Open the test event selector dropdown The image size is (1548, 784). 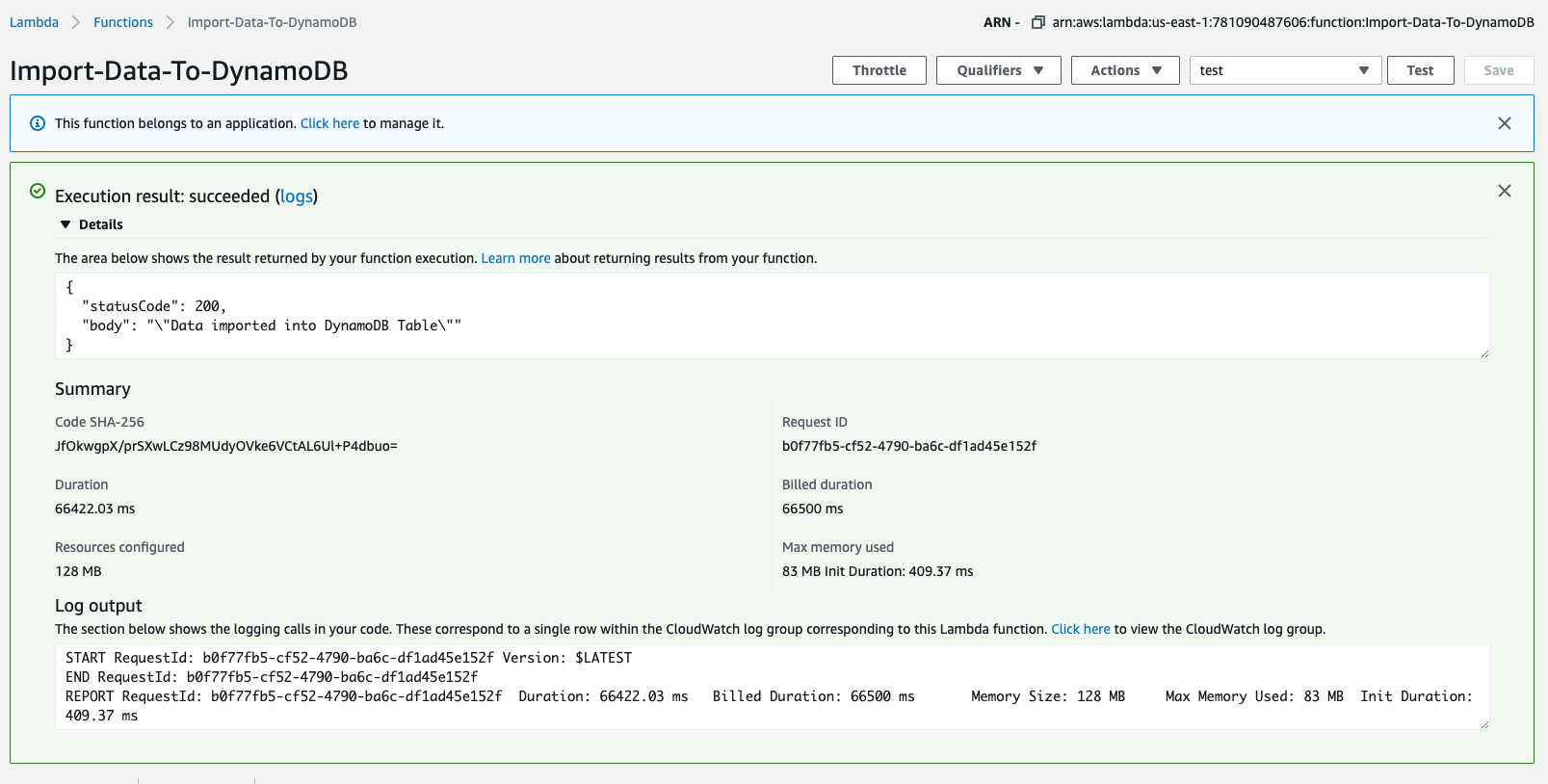(x=1285, y=70)
